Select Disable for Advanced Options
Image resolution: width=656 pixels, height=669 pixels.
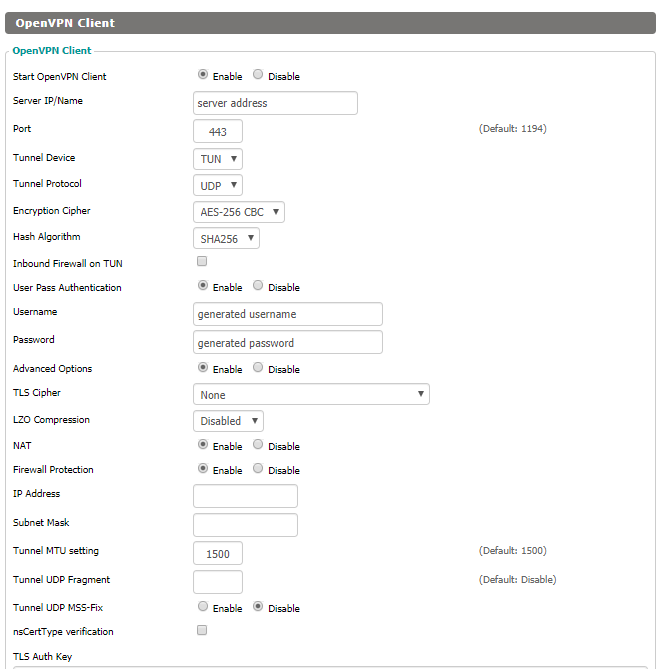pos(258,367)
